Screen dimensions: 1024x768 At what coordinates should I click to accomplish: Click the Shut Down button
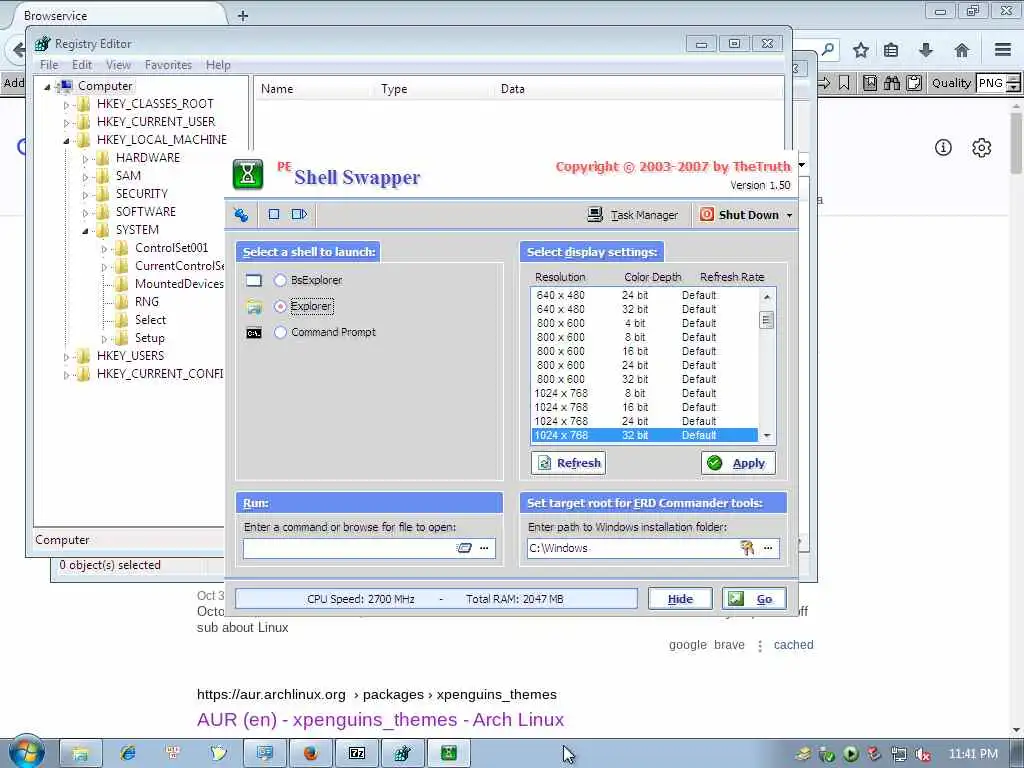click(x=739, y=215)
